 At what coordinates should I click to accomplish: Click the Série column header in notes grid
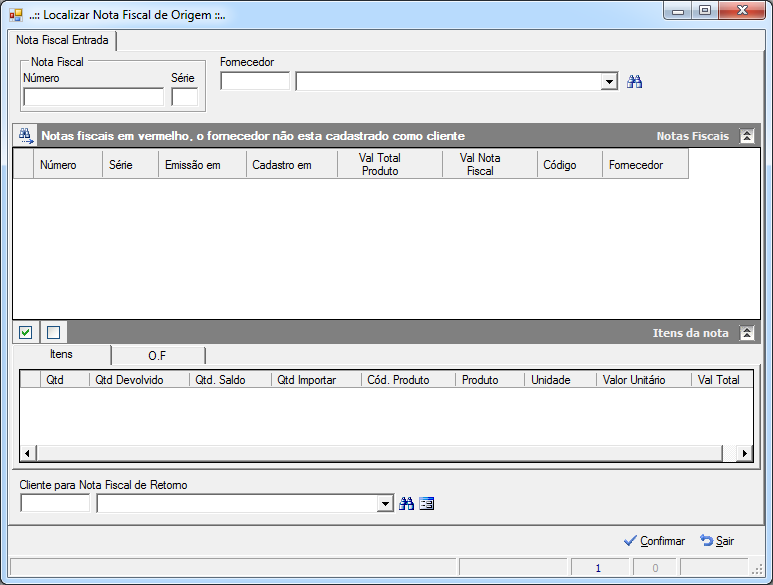tap(130, 165)
